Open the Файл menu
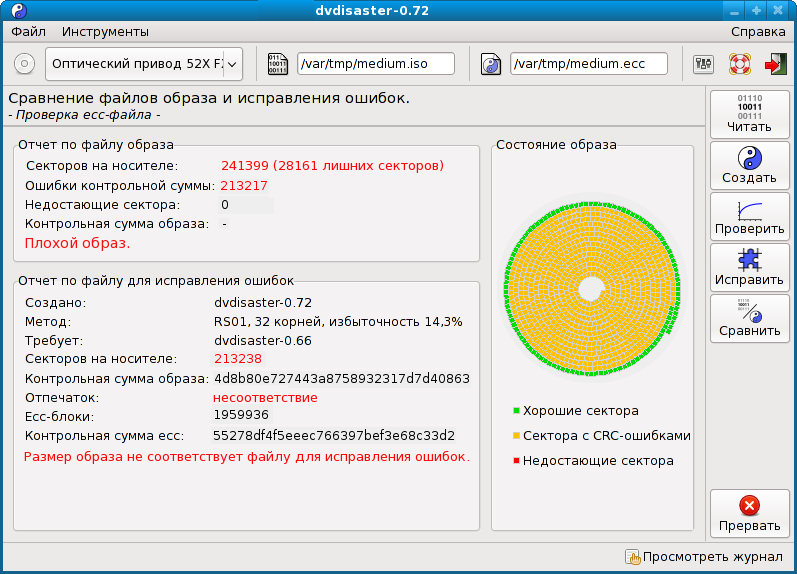 tap(28, 32)
